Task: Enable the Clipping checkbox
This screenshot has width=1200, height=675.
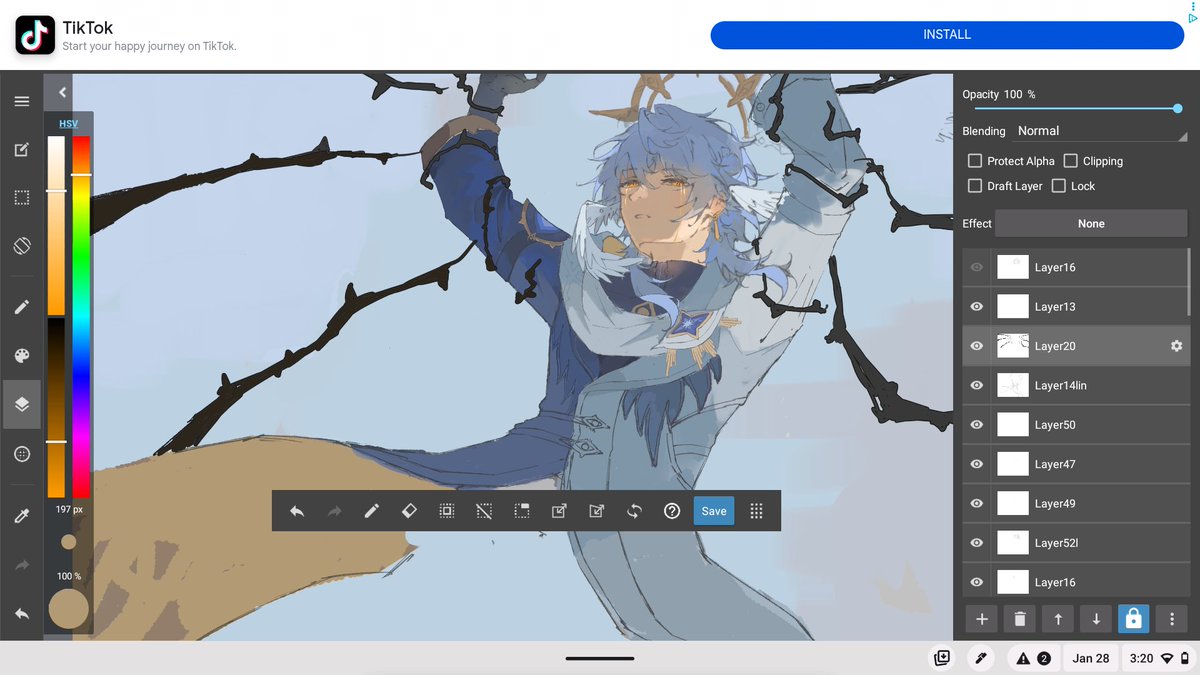Action: 1071,160
